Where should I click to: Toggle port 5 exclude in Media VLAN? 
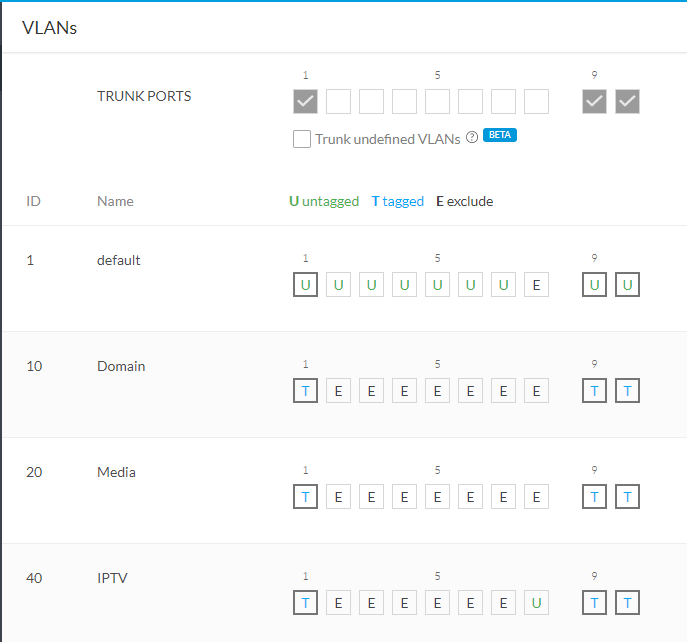click(x=438, y=497)
